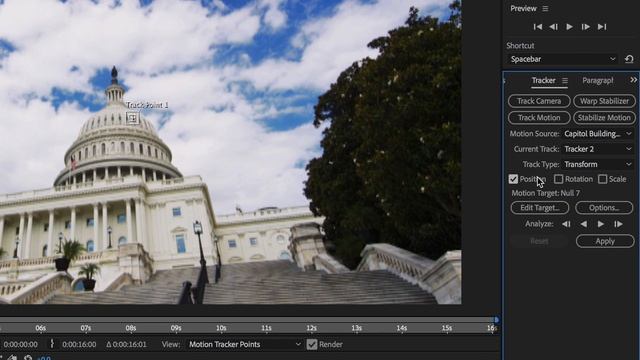This screenshot has height=360, width=640.
Task: Click the 0:00:16:00 out-point timecode
Action: tap(79, 344)
